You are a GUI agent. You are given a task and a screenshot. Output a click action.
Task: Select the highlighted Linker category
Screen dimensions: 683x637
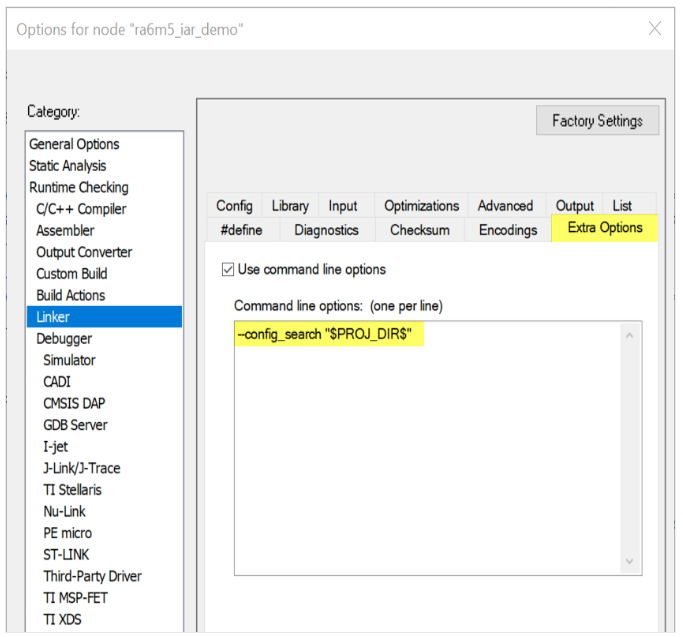104,317
